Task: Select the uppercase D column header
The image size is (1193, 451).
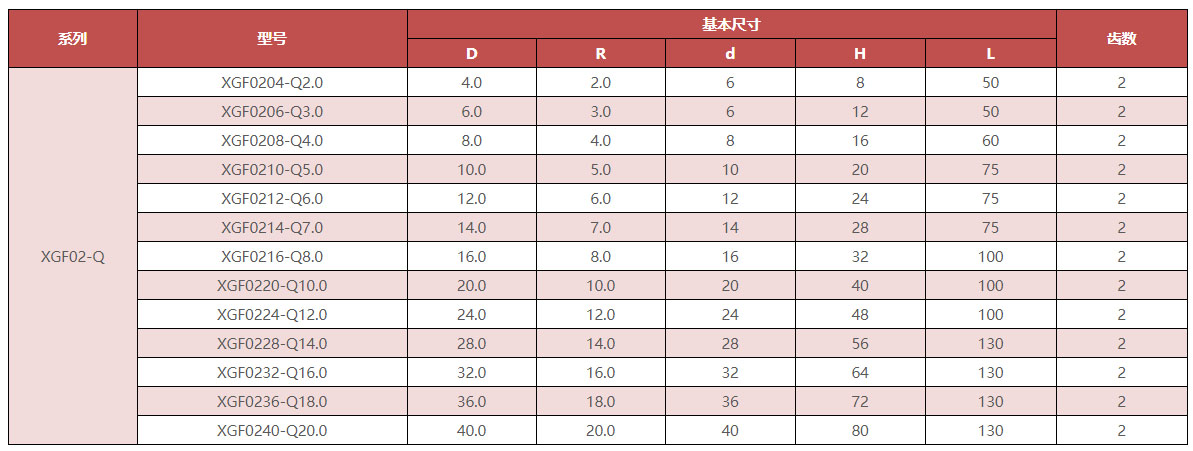Action: [x=472, y=54]
